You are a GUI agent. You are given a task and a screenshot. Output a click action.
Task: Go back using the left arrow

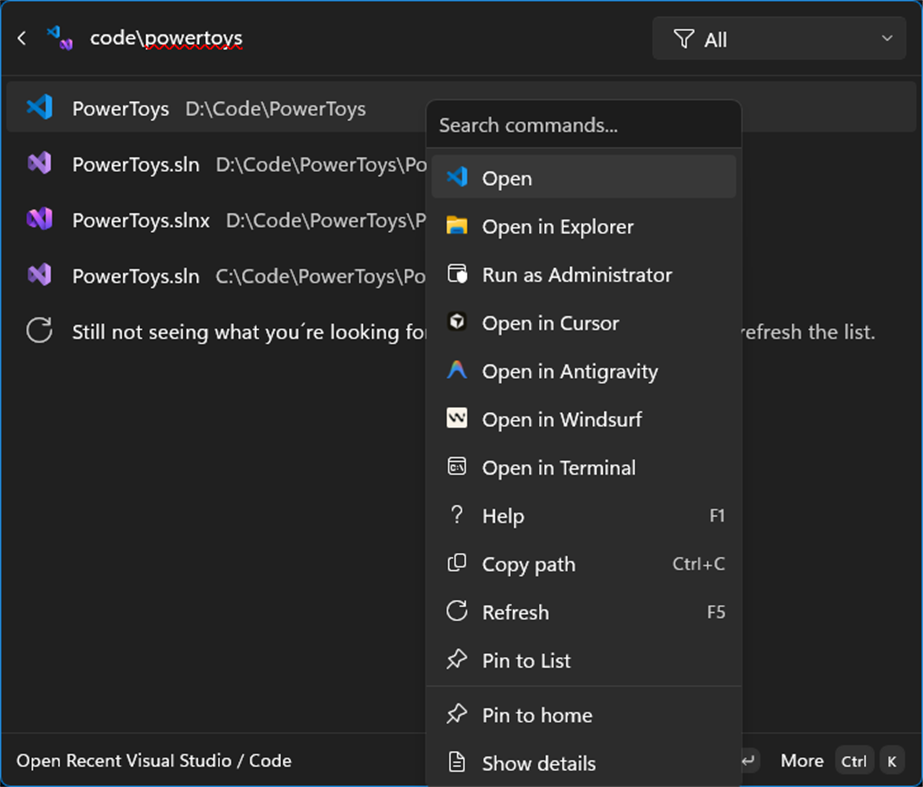(22, 39)
